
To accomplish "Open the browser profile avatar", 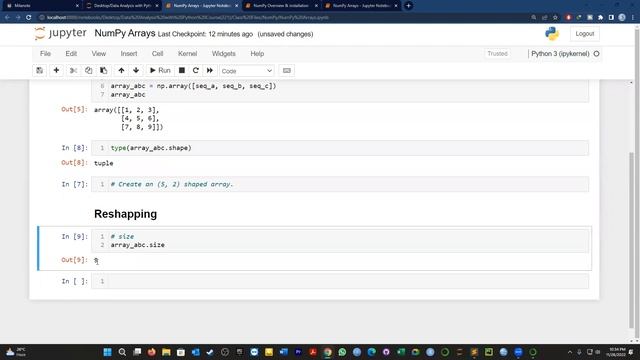I will coord(622,18).
